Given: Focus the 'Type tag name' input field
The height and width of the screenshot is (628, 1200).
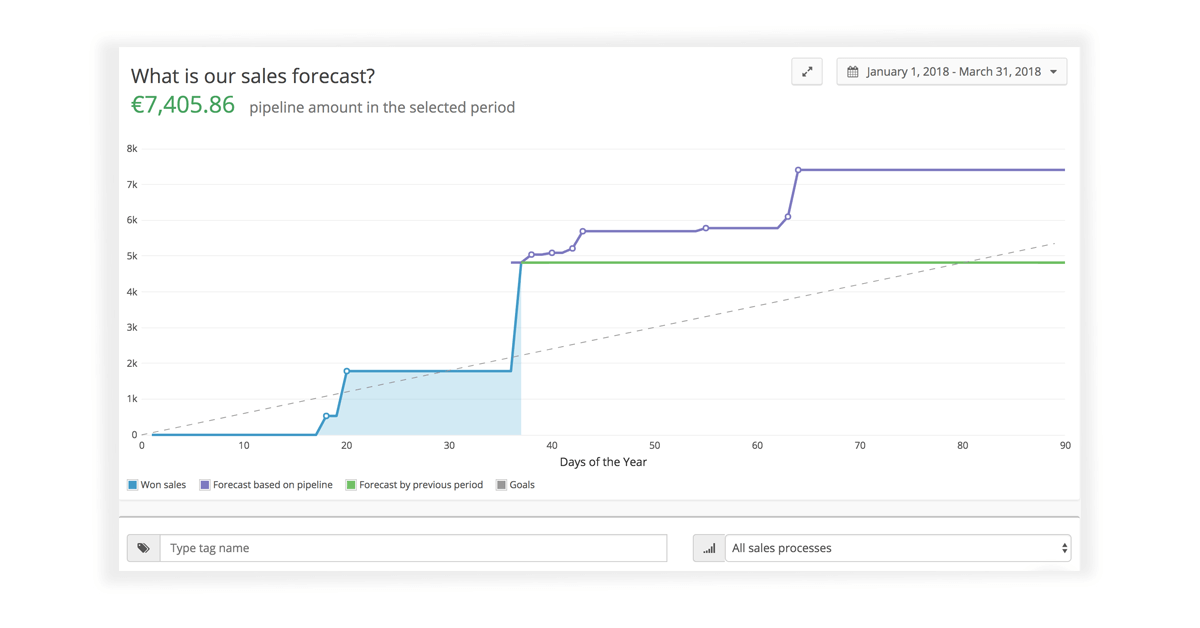Looking at the screenshot, I should click(414, 548).
